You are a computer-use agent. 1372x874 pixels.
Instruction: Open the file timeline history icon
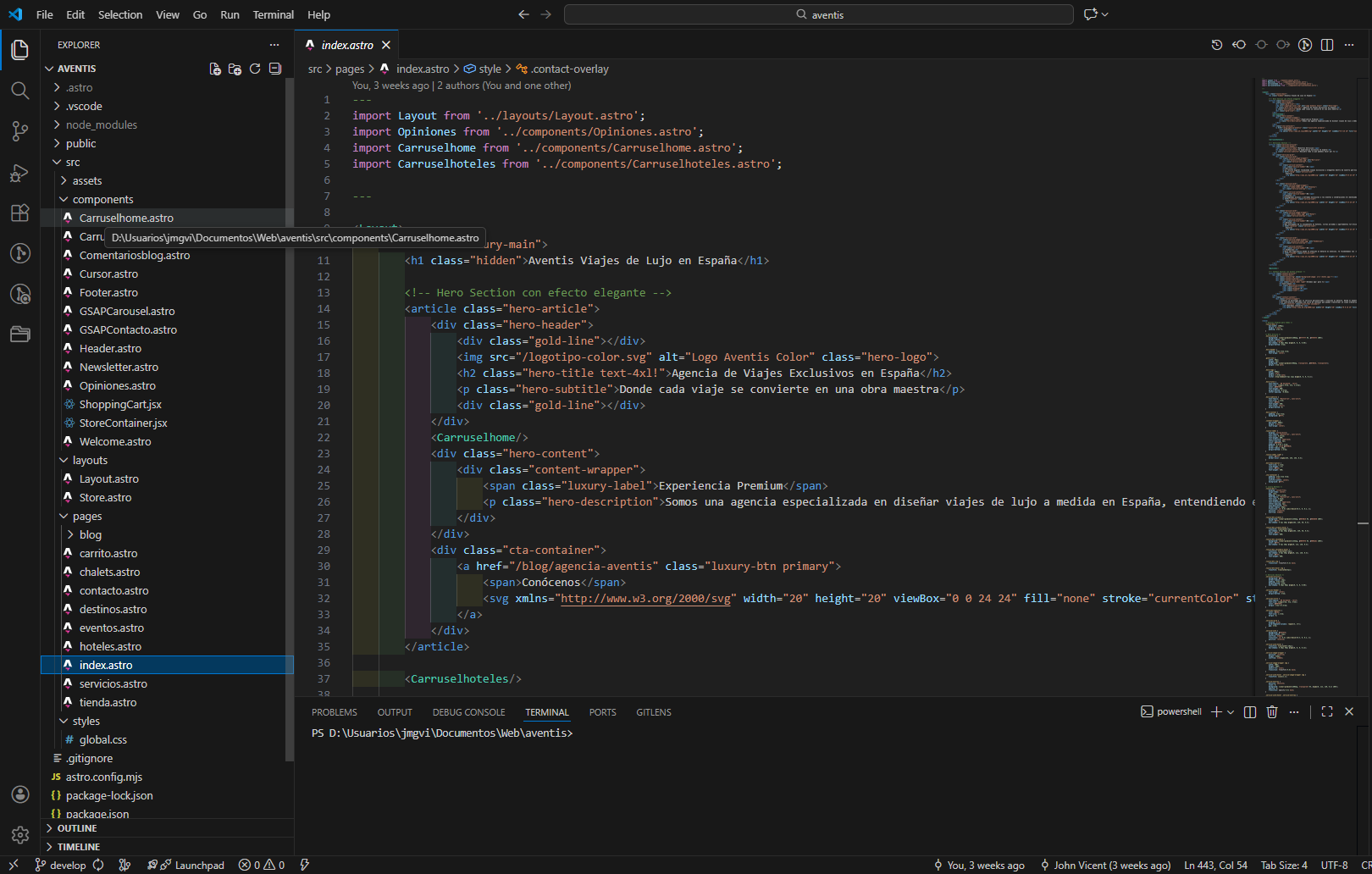point(1217,44)
